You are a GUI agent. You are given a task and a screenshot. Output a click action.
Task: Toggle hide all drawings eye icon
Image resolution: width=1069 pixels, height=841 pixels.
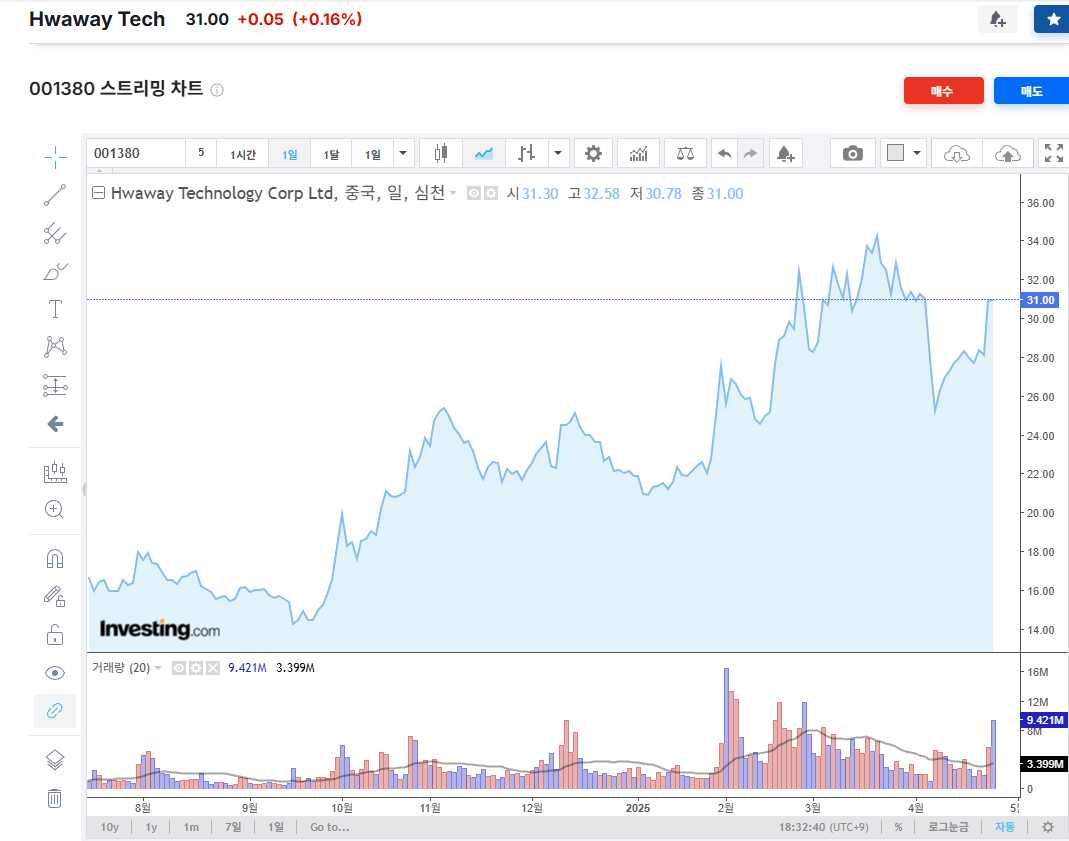(55, 673)
